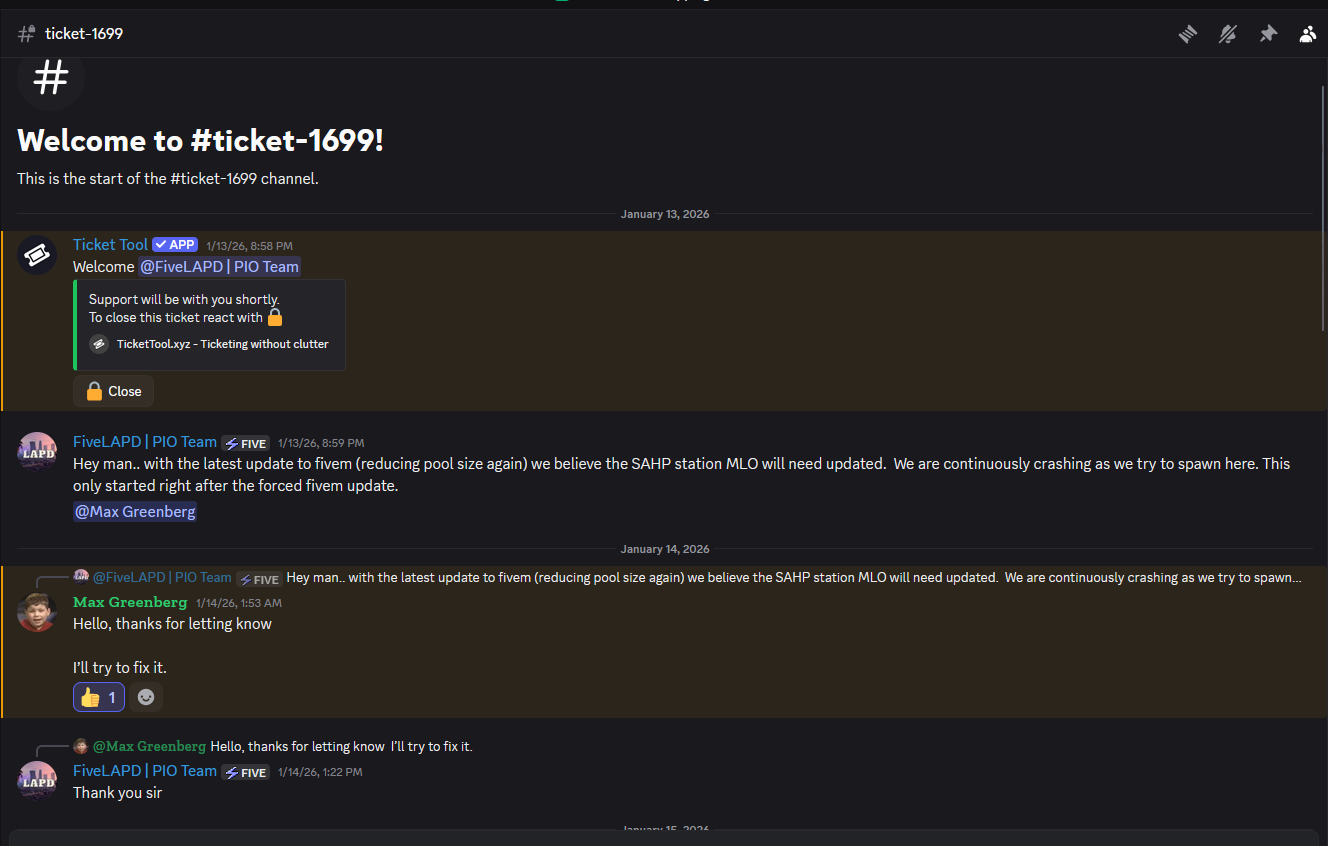Toggle notification settings bell icon

point(1228,34)
